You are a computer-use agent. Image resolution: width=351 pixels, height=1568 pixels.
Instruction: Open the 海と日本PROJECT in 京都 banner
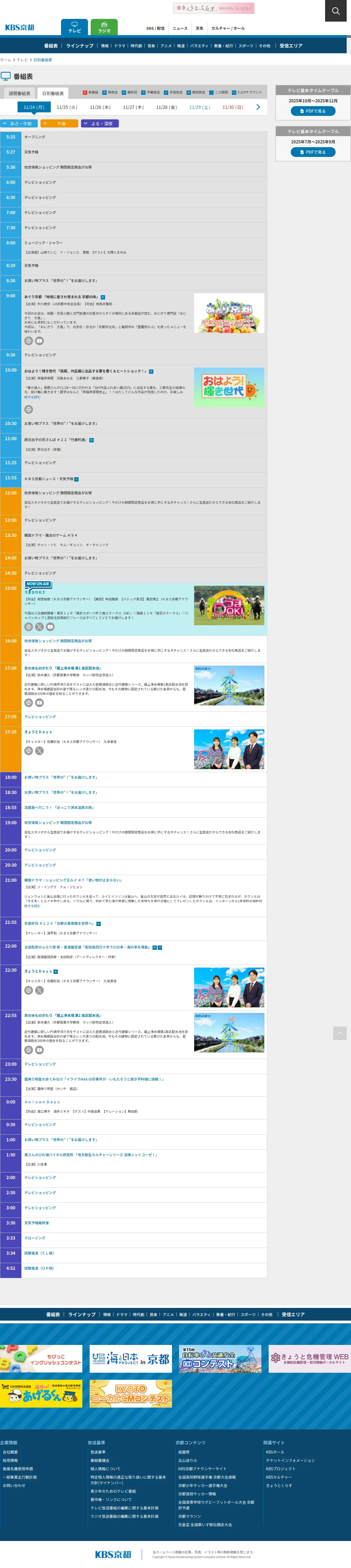[131, 1359]
